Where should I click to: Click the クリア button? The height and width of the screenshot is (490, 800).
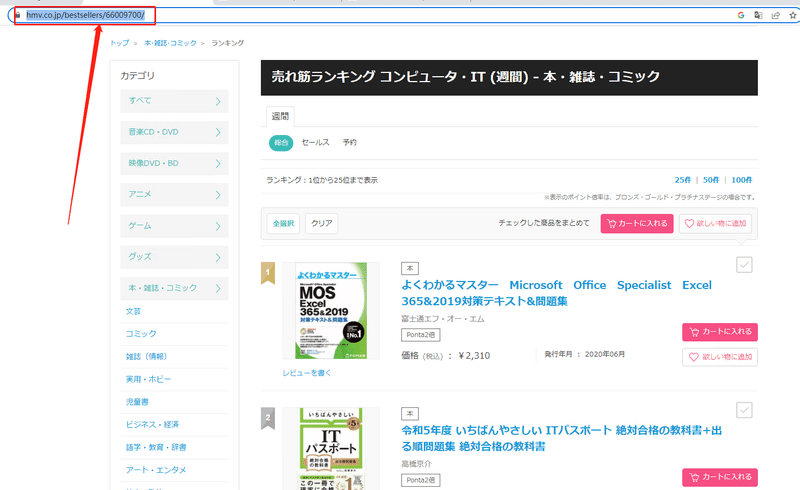click(321, 224)
